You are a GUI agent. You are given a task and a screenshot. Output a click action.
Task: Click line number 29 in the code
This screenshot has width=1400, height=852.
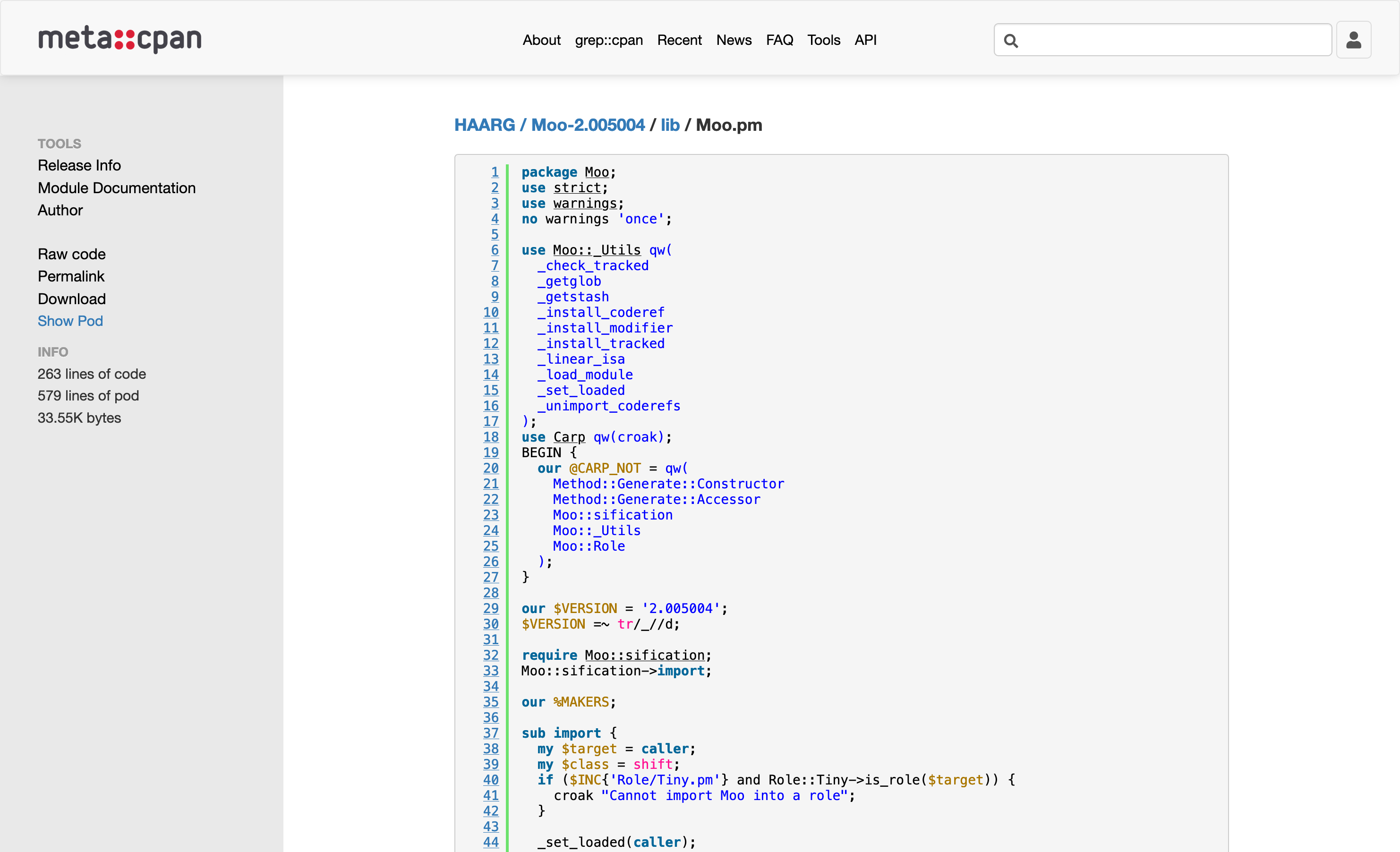pyautogui.click(x=491, y=608)
